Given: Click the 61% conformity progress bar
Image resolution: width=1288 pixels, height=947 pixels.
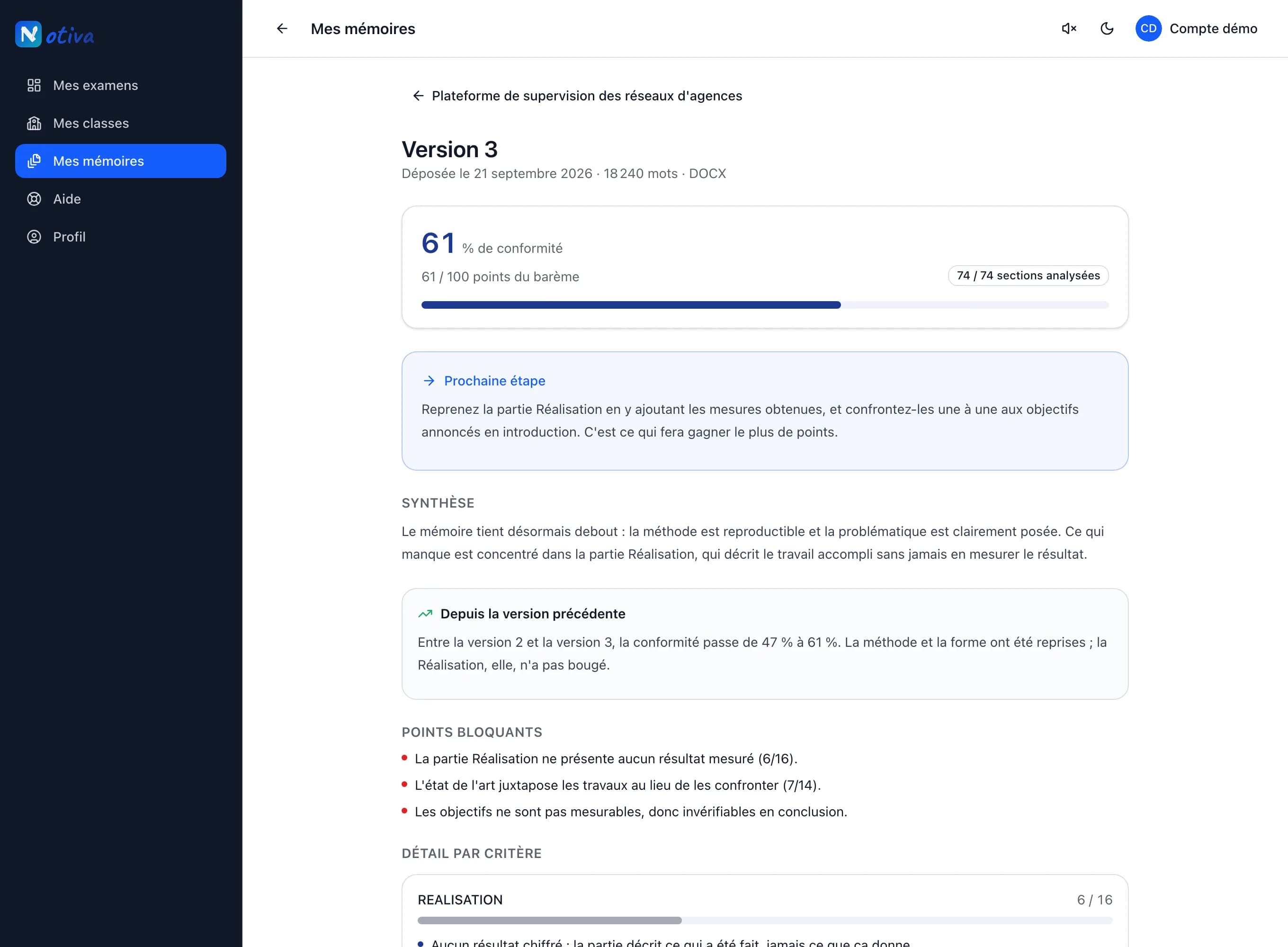Looking at the screenshot, I should [x=765, y=305].
